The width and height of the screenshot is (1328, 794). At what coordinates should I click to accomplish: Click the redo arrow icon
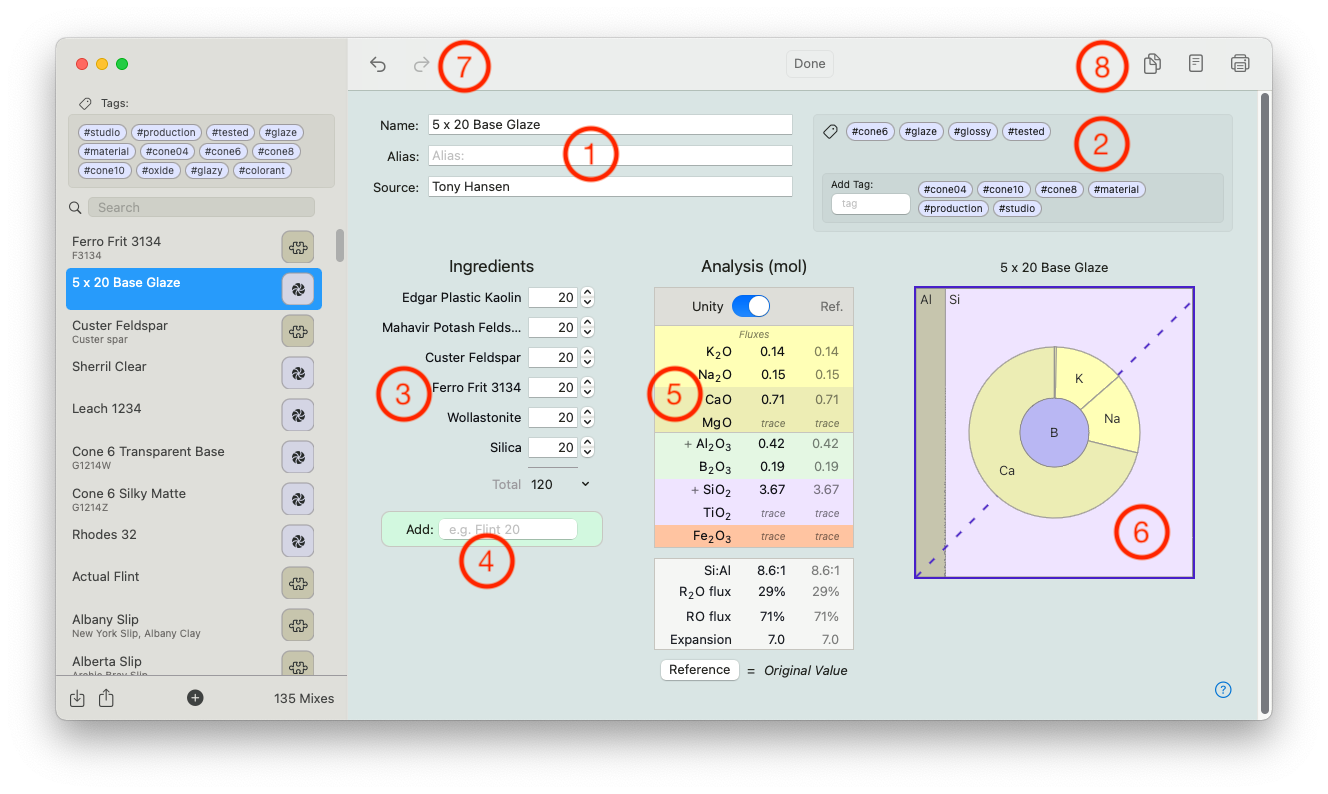click(x=422, y=64)
